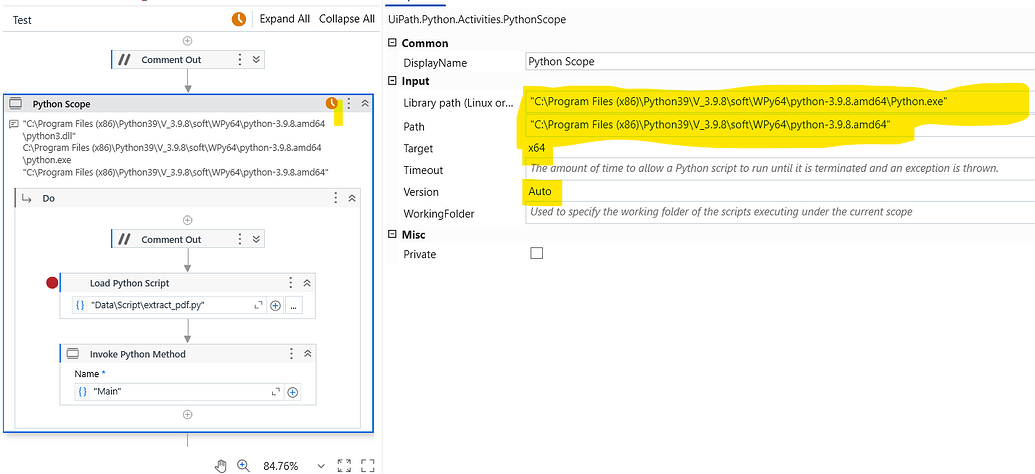Viewport: 1035px width, 474px height.
Task: Click the breakpoint red dot on Load Python Script
Action: pos(52,283)
